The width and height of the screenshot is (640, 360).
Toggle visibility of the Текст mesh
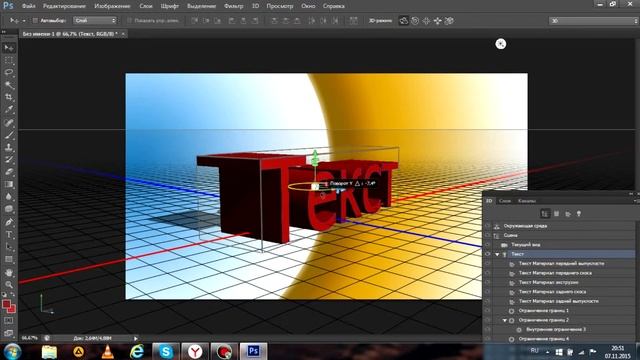click(x=488, y=254)
